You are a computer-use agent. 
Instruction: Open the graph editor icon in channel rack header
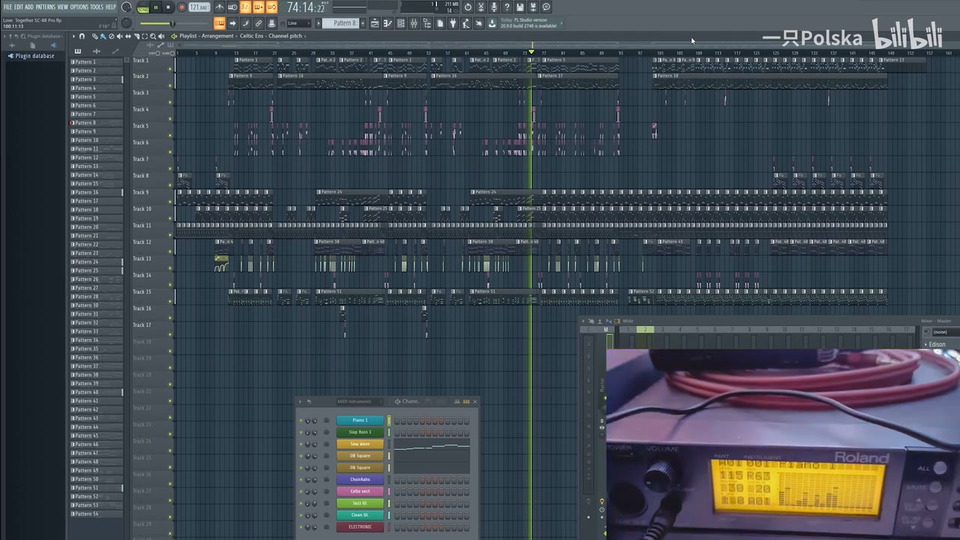point(457,402)
